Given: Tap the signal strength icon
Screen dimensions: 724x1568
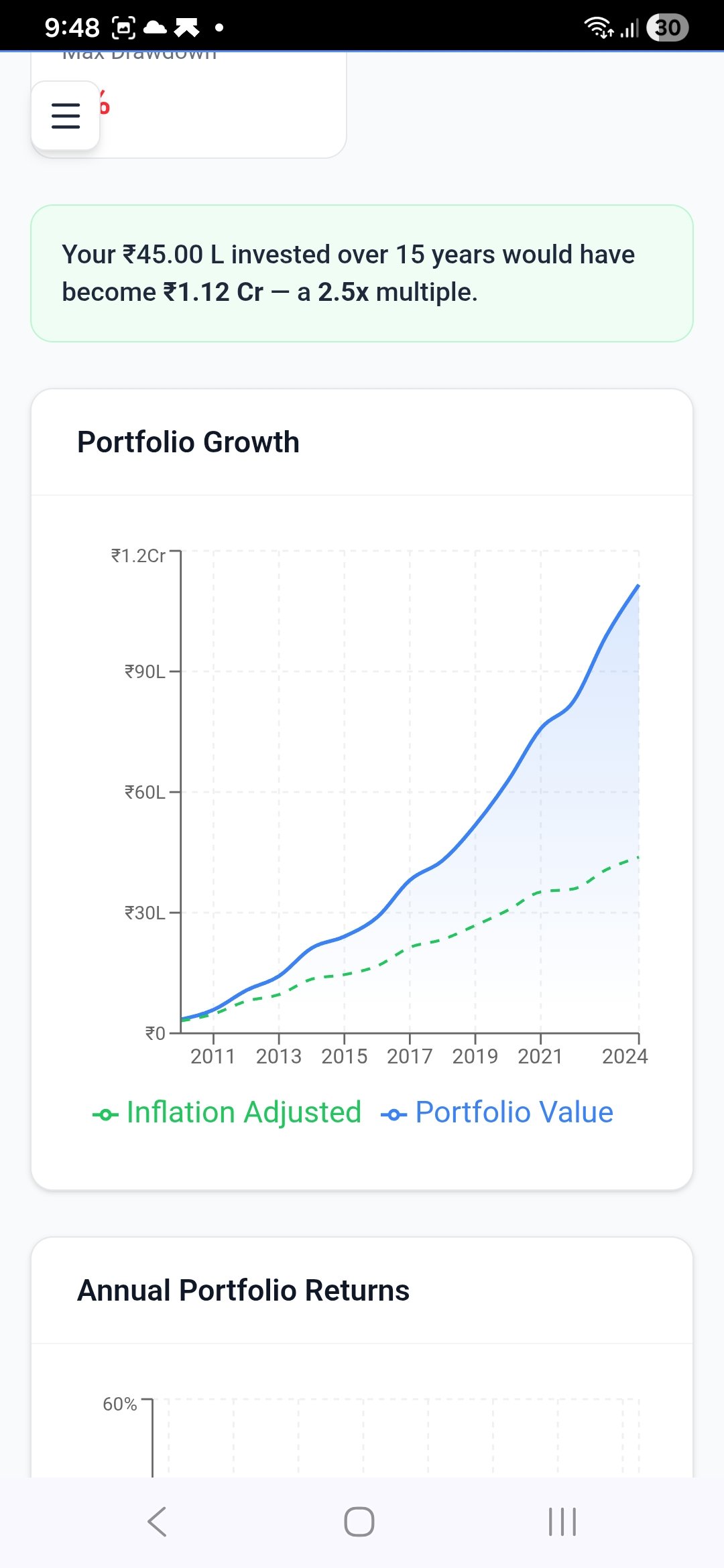Looking at the screenshot, I should click(x=629, y=28).
